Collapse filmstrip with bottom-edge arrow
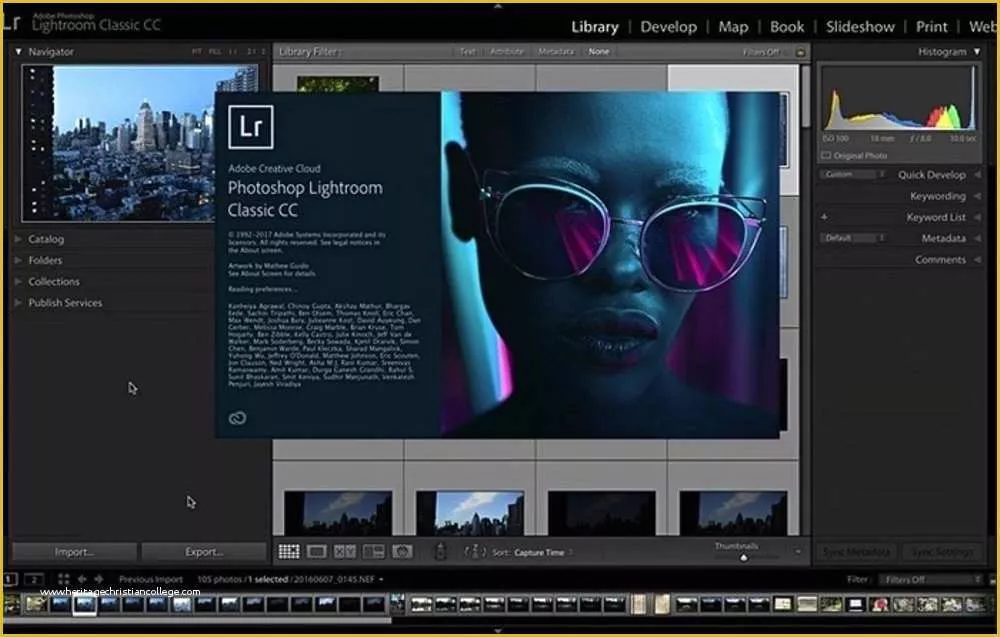Screen dimensions: 1000x637 [x=498, y=631]
